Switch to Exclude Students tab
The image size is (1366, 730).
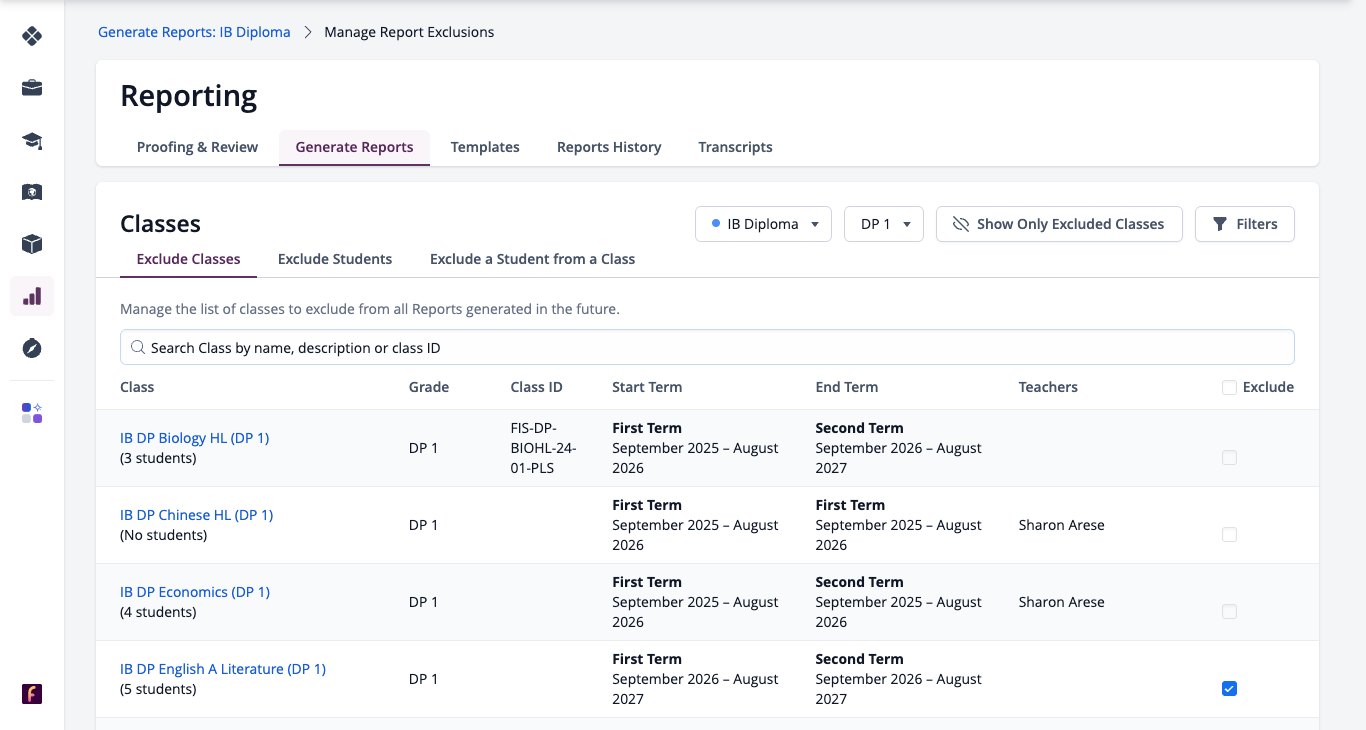[335, 259]
